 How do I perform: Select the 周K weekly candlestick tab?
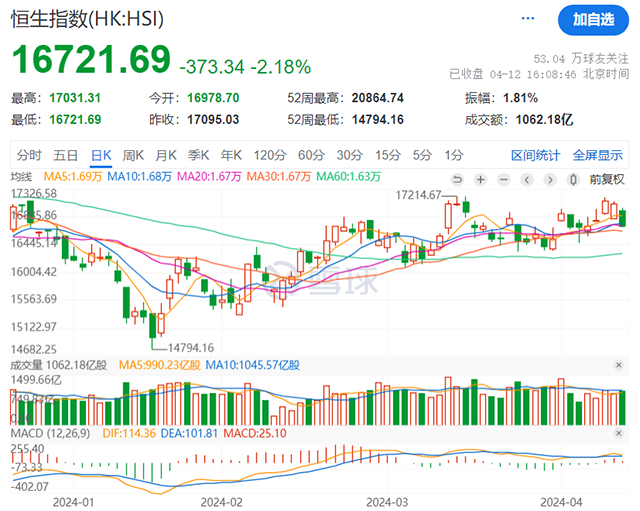[x=133, y=155]
